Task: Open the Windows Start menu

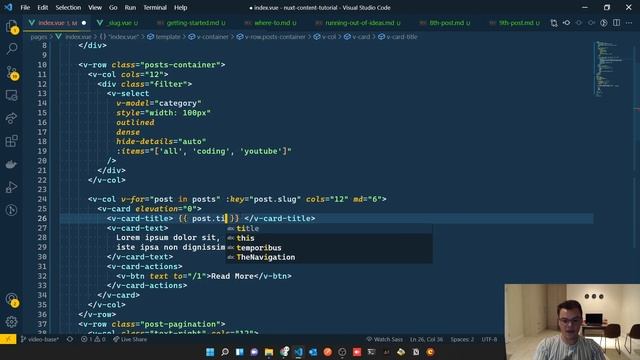Action: (210, 352)
